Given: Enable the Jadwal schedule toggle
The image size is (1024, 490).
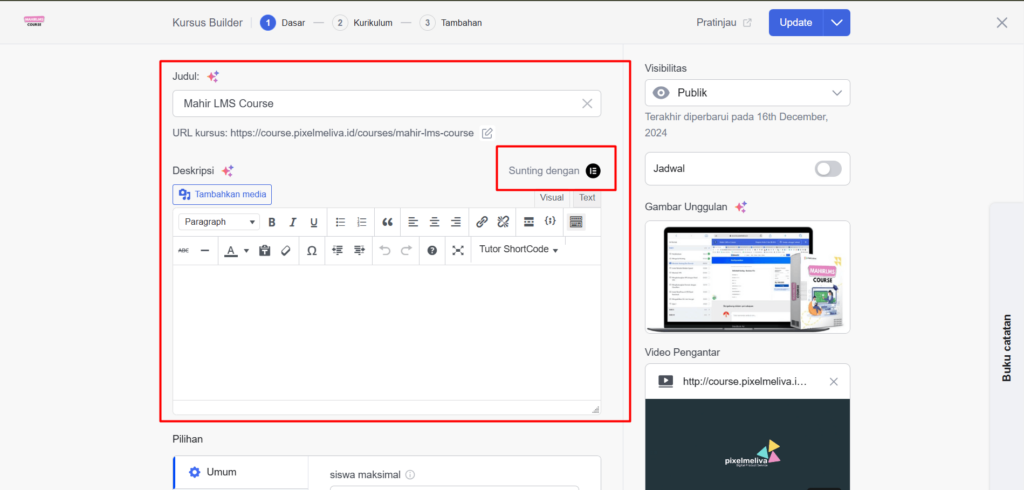Looking at the screenshot, I should pyautogui.click(x=828, y=169).
